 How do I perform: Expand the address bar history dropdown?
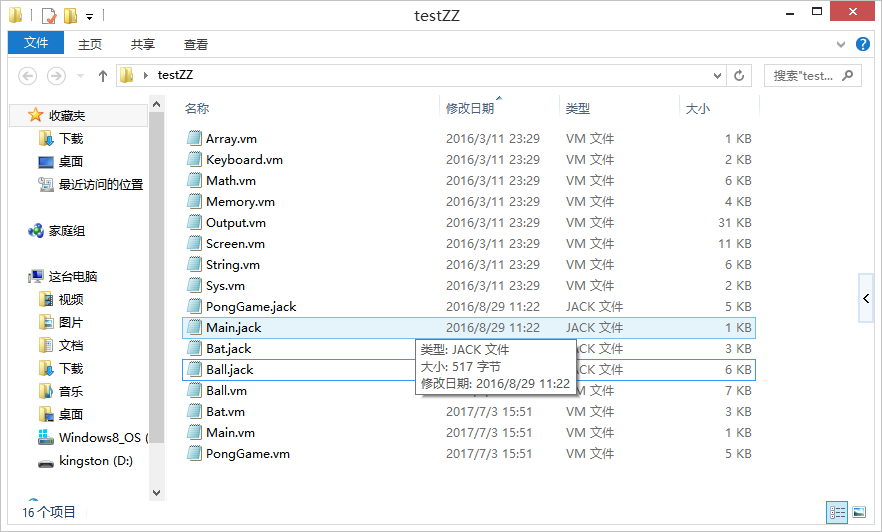(x=717, y=76)
